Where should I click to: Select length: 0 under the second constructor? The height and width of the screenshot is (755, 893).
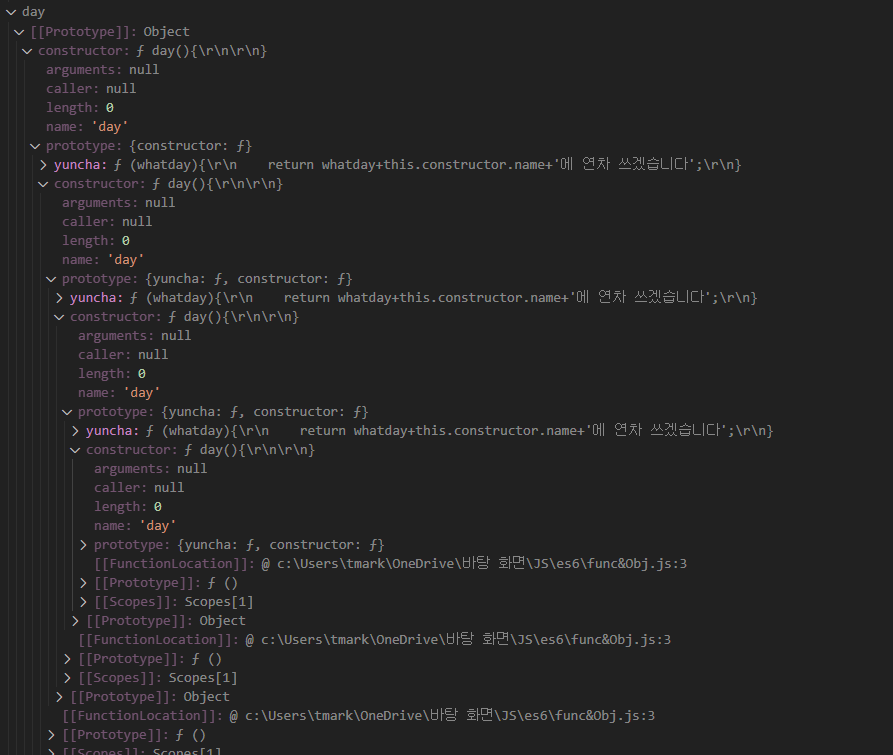pos(96,241)
